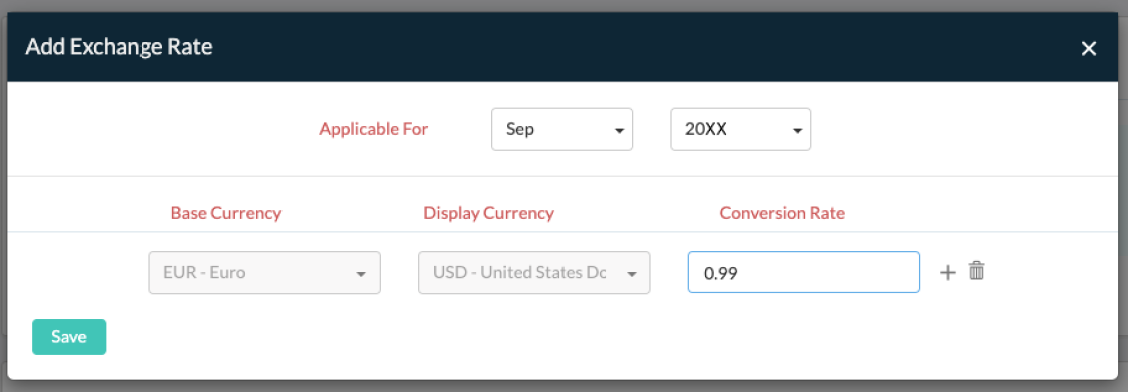Click the Base Currency column header
The image size is (1128, 392).
[x=226, y=213]
